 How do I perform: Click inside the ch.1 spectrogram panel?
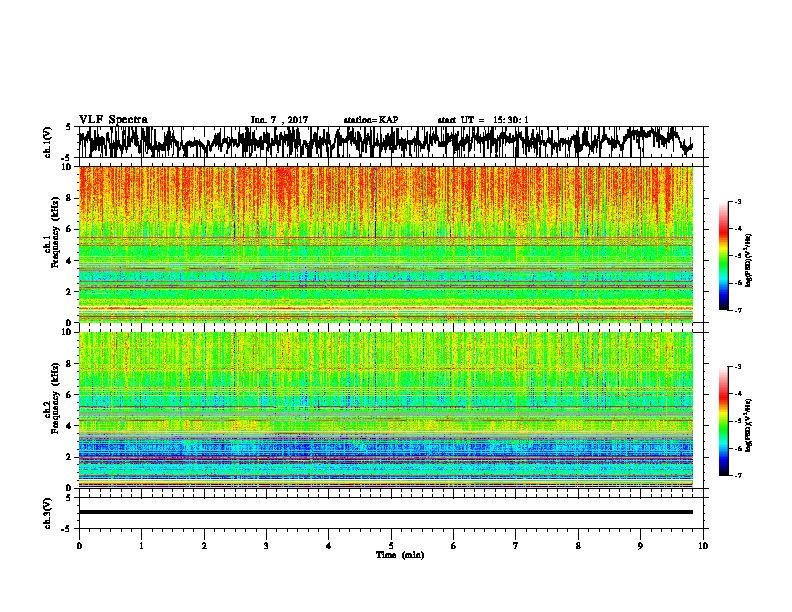[385, 244]
